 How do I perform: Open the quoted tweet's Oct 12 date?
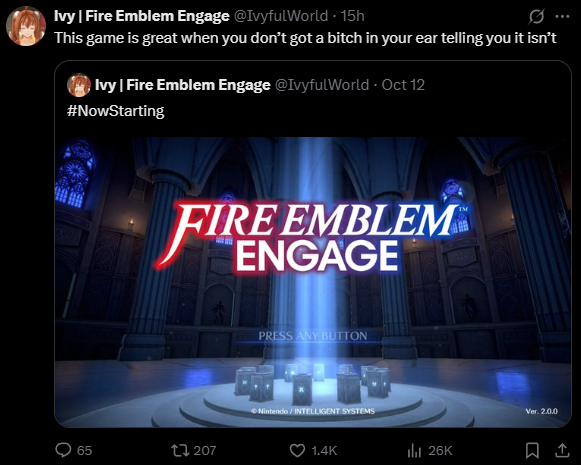tap(403, 85)
